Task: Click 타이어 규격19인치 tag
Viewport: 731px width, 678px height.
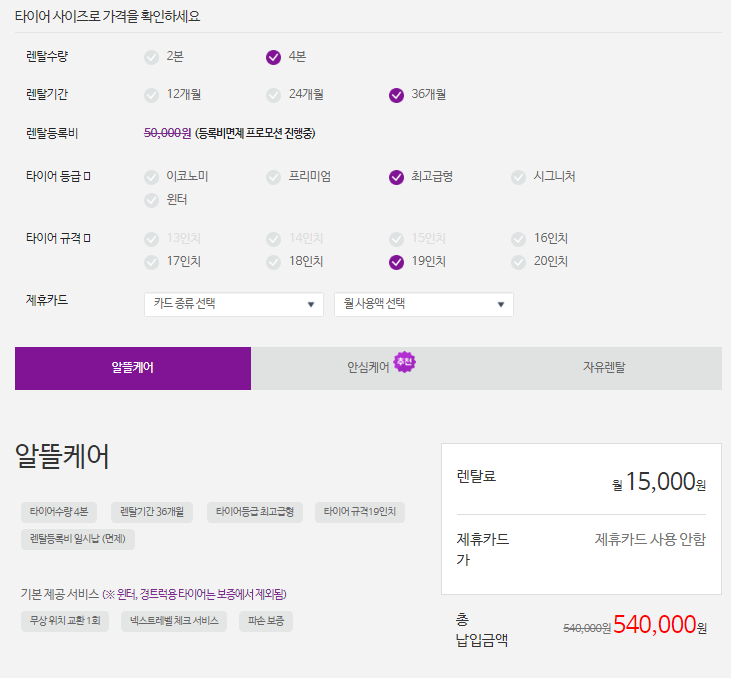Action: pos(360,512)
